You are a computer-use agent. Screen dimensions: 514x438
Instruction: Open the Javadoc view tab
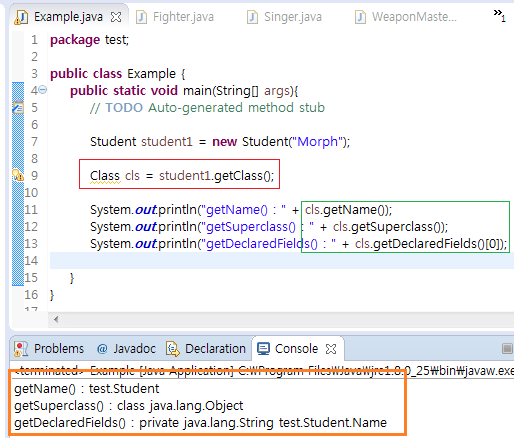126,349
